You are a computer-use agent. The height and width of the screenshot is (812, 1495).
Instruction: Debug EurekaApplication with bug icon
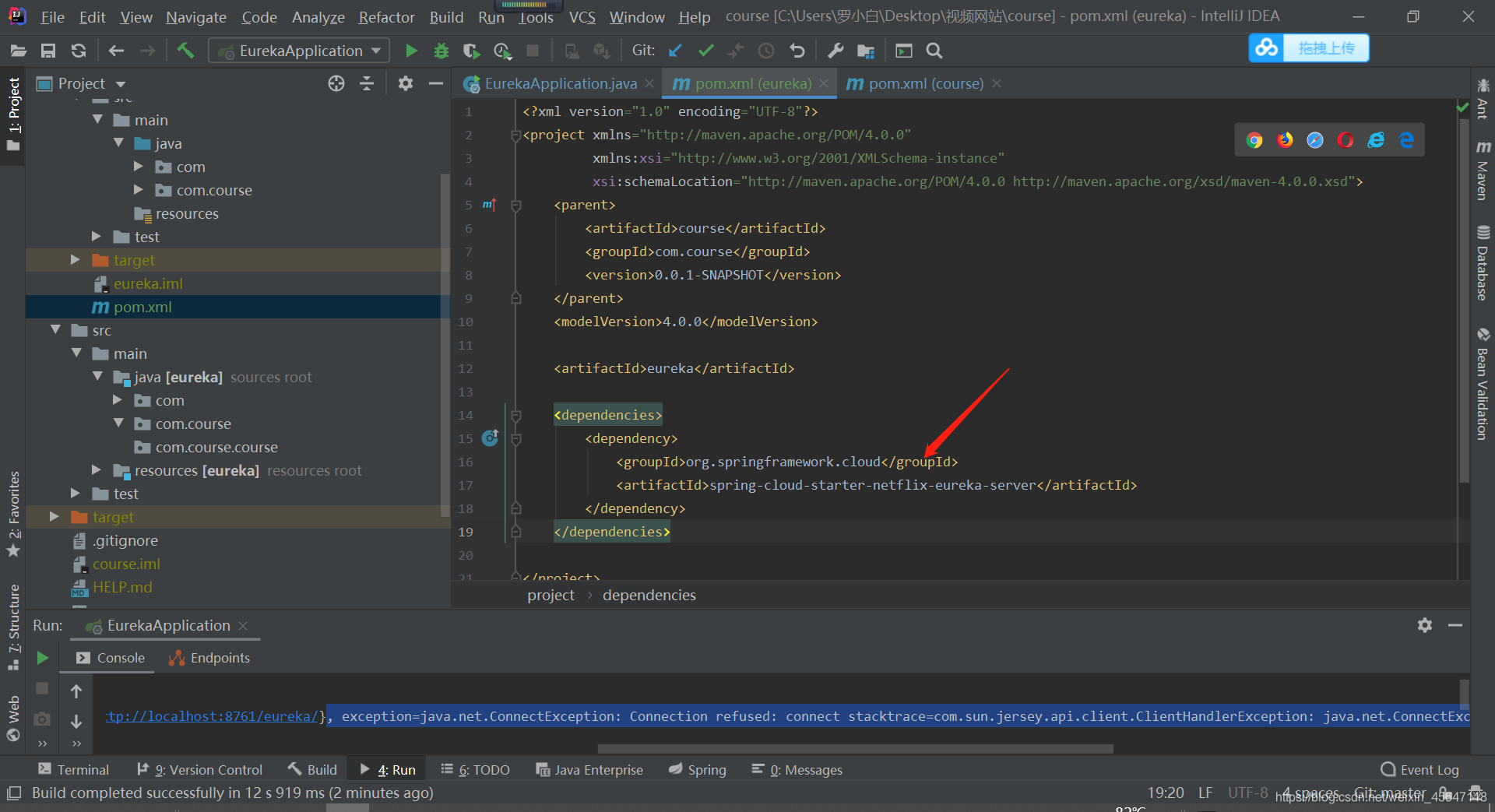click(441, 51)
